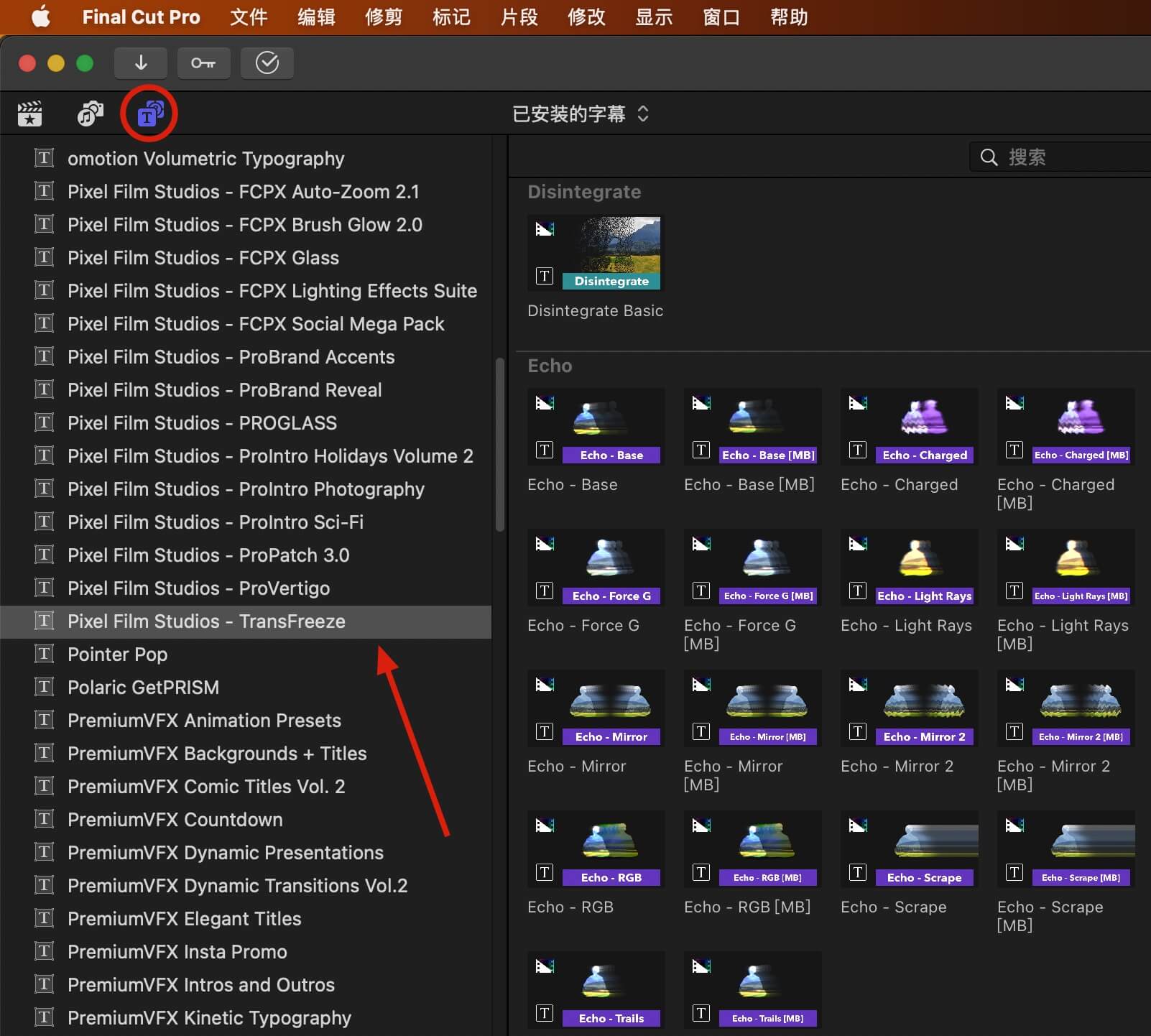Choose the Echo - Mirror 2 thumbnail
Image resolution: width=1151 pixels, height=1036 pixels.
[908, 708]
